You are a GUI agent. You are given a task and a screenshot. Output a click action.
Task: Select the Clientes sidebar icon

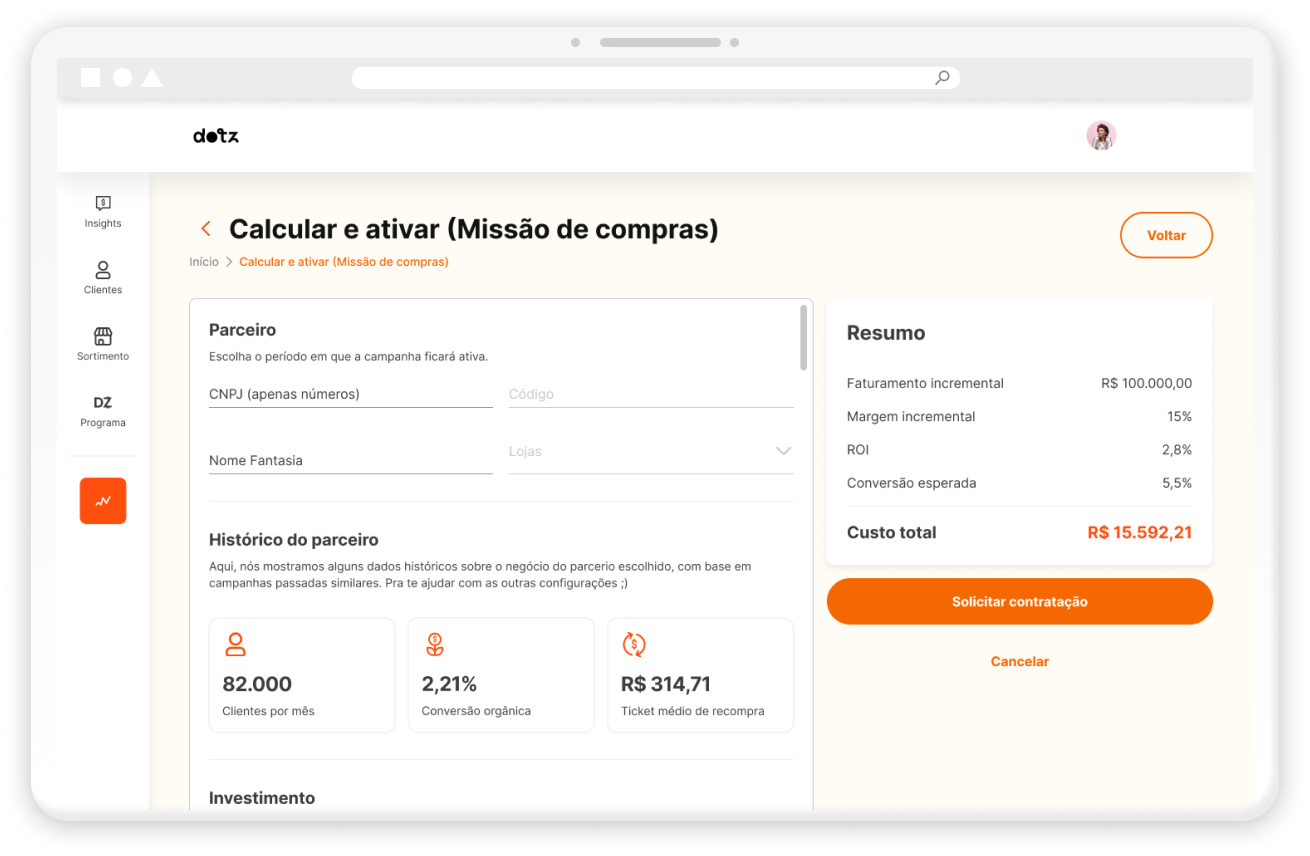pos(103,277)
